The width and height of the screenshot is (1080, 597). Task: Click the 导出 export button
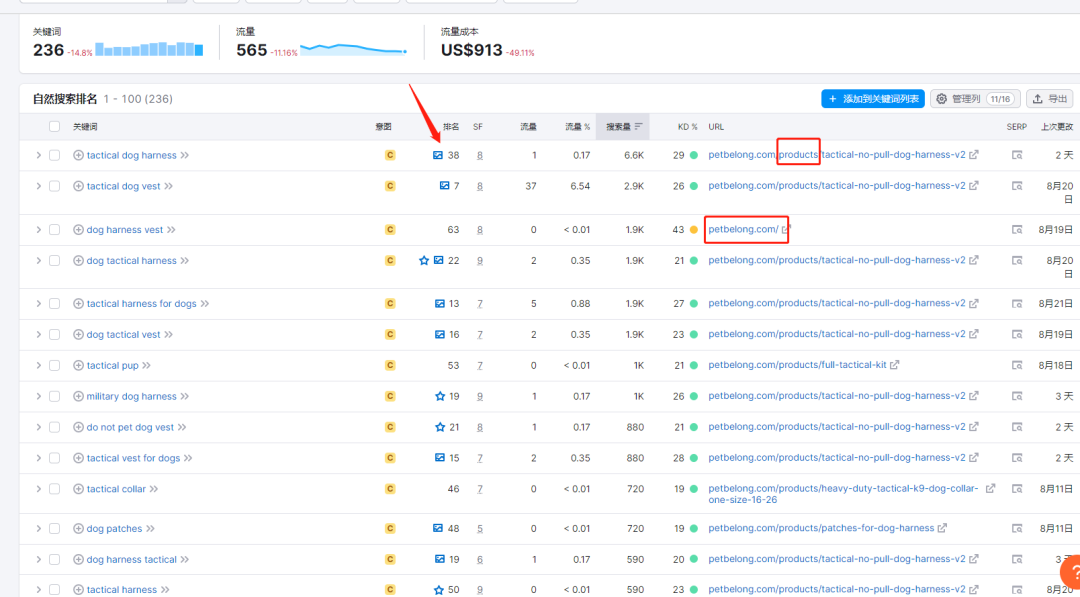point(1050,99)
